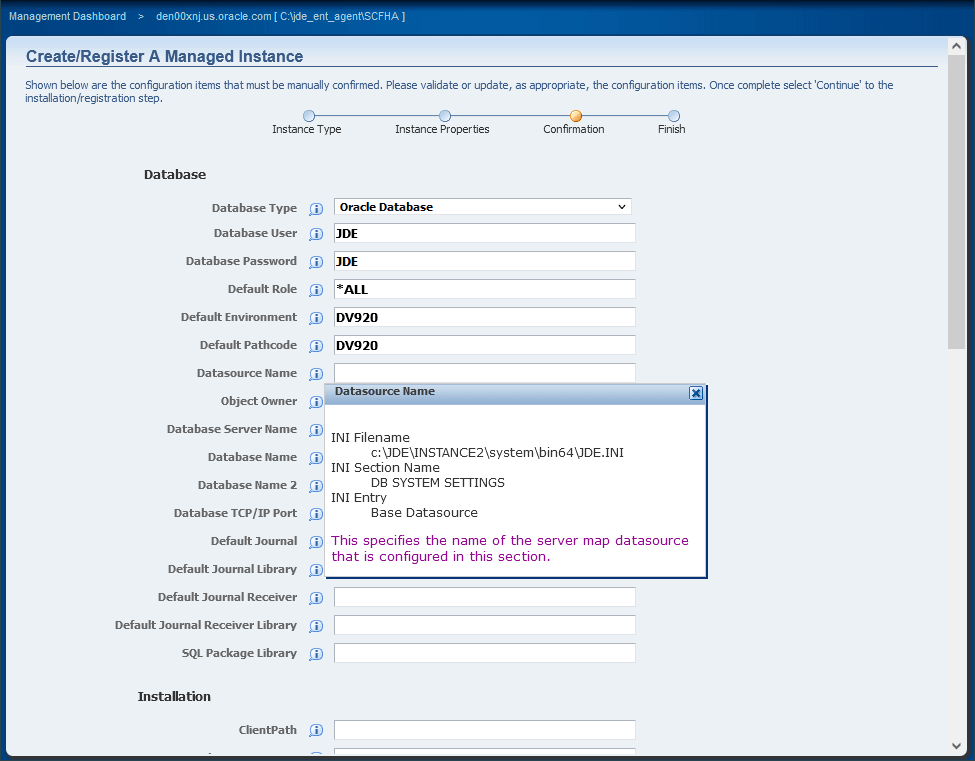This screenshot has width=975, height=761.
Task: View help for Database Name 2
Action: pyautogui.click(x=316, y=486)
